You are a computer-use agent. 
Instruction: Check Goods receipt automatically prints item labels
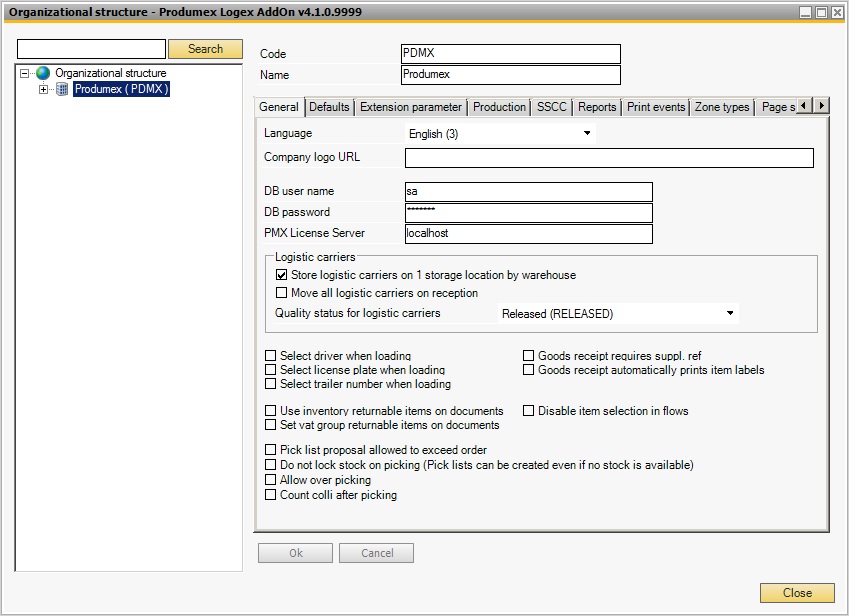point(528,370)
